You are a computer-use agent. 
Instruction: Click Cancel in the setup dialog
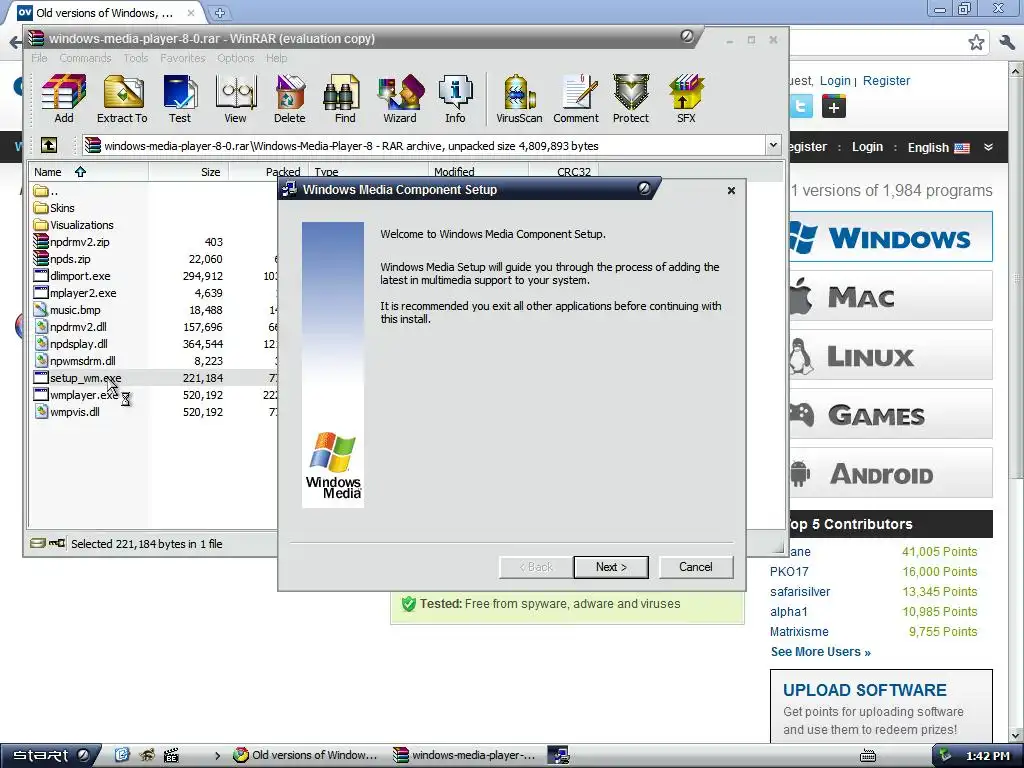tap(696, 567)
